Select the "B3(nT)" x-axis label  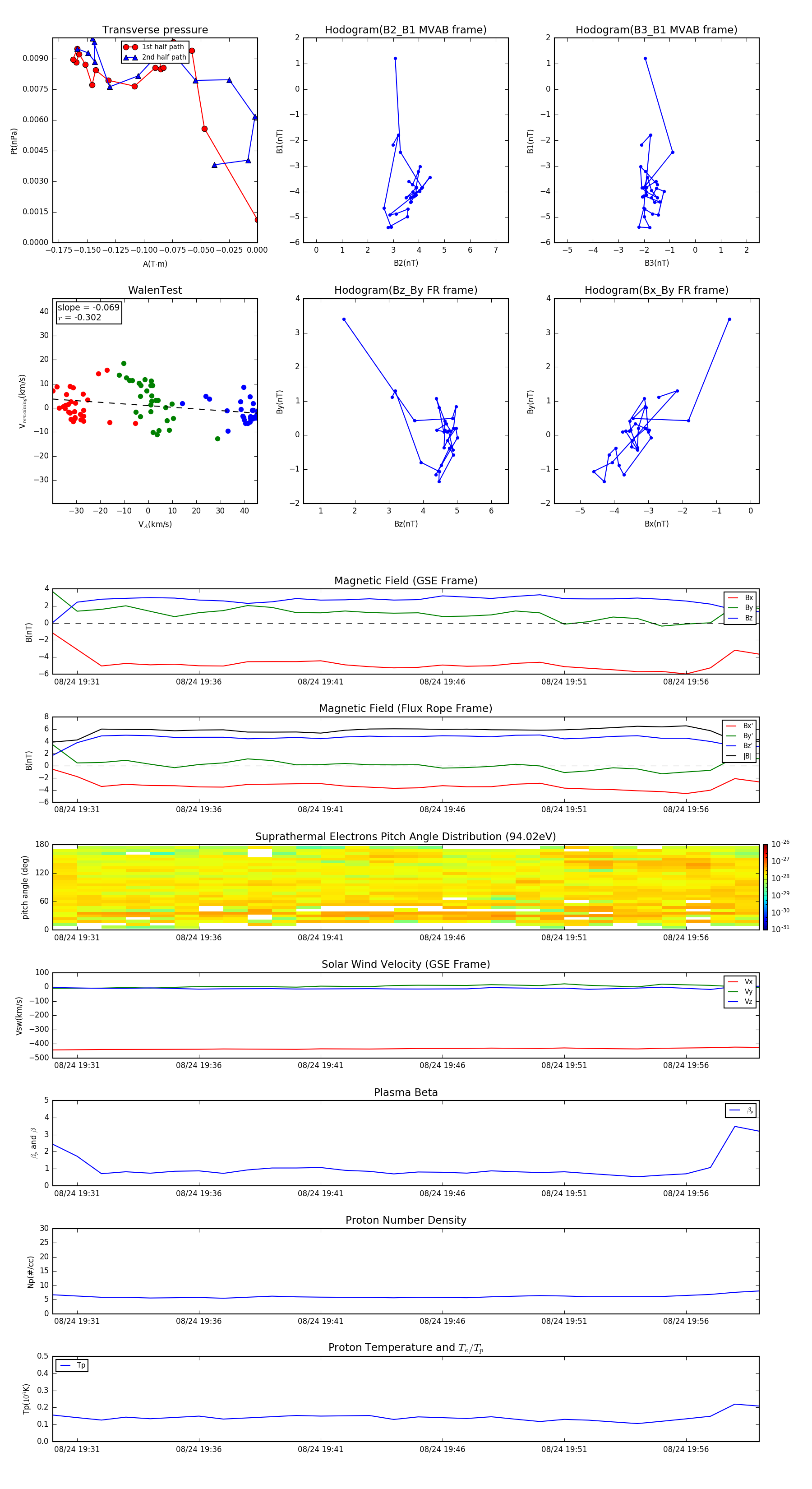click(x=656, y=263)
